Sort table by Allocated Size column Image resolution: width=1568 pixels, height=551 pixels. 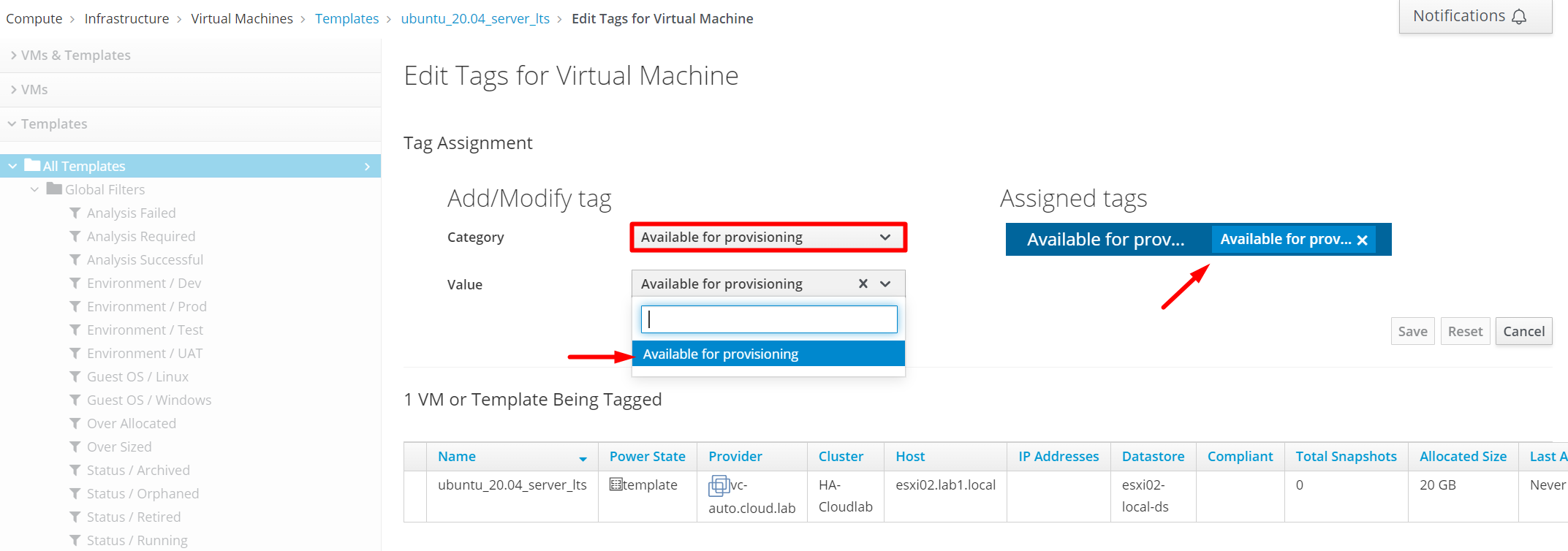pyautogui.click(x=1463, y=456)
